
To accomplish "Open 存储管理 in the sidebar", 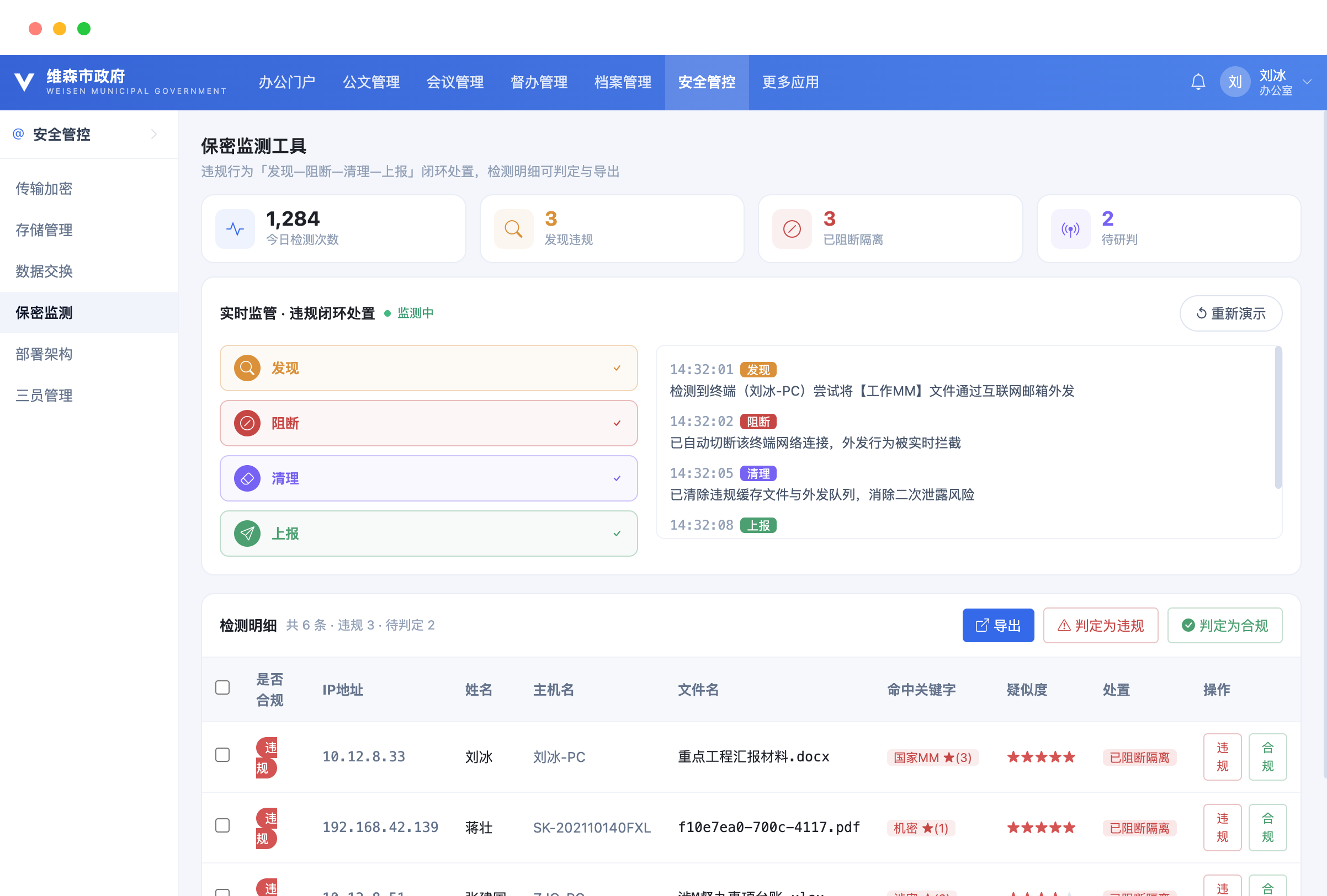I will click(88, 230).
